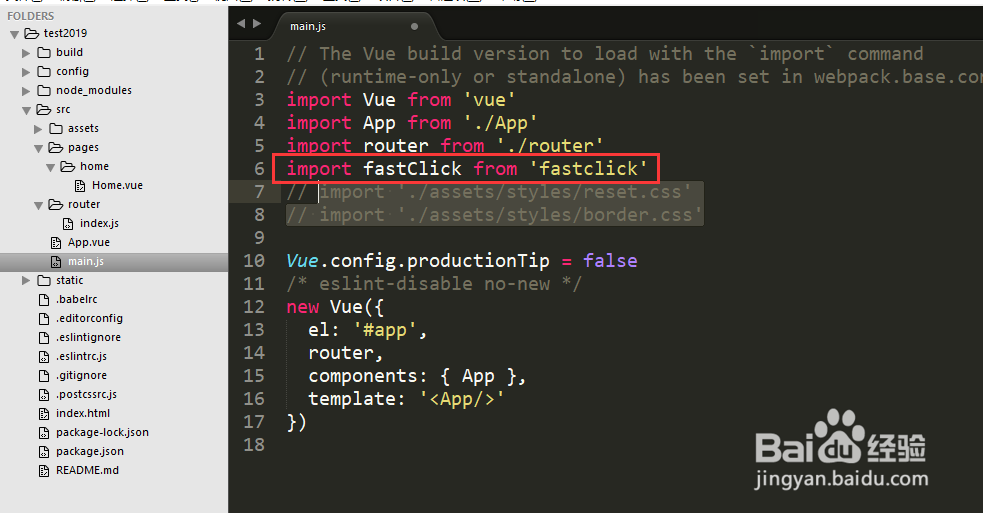Click the node_modules folder icon
This screenshot has width=983, height=513.
tap(44, 90)
